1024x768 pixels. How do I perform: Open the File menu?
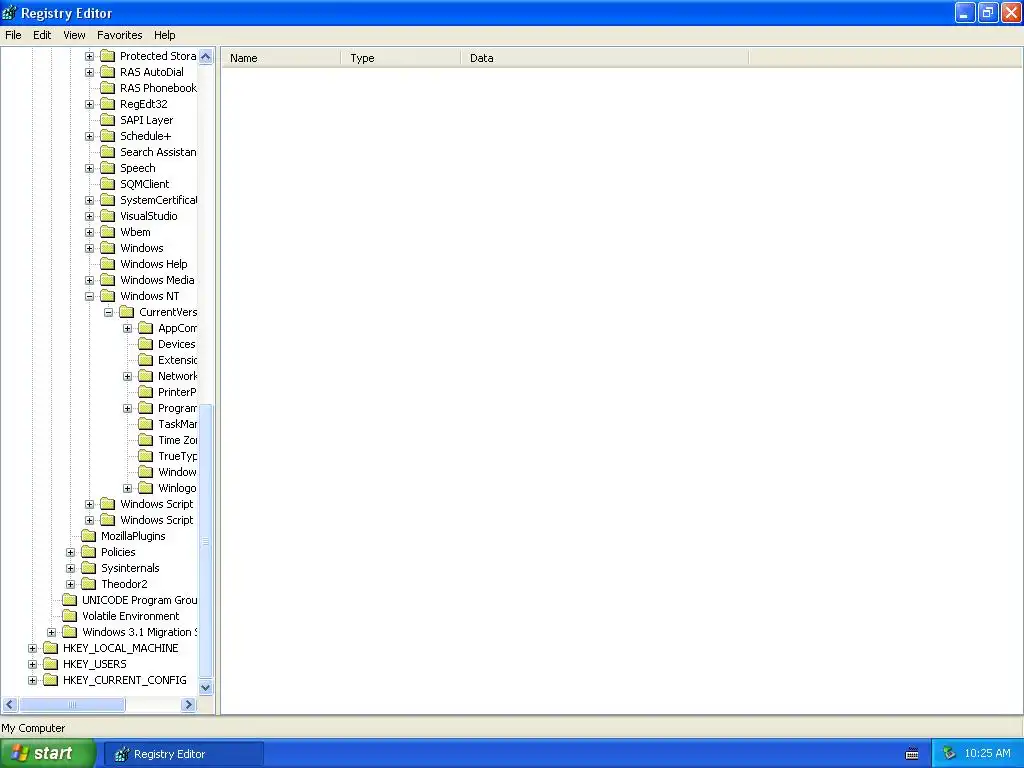(13, 35)
